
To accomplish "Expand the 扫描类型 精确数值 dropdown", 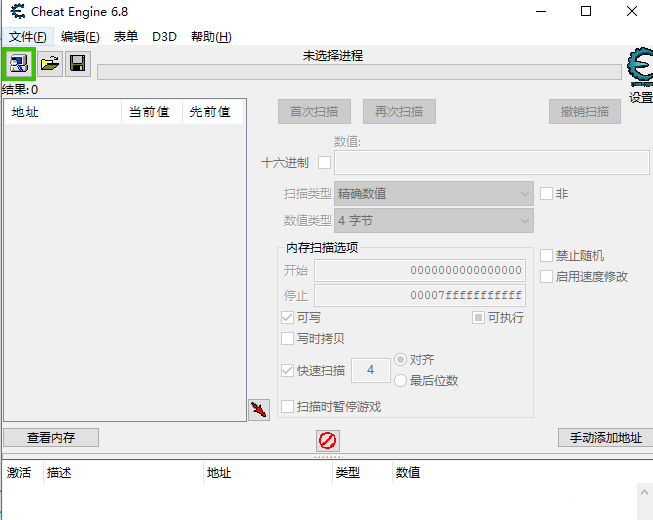I will (434, 194).
